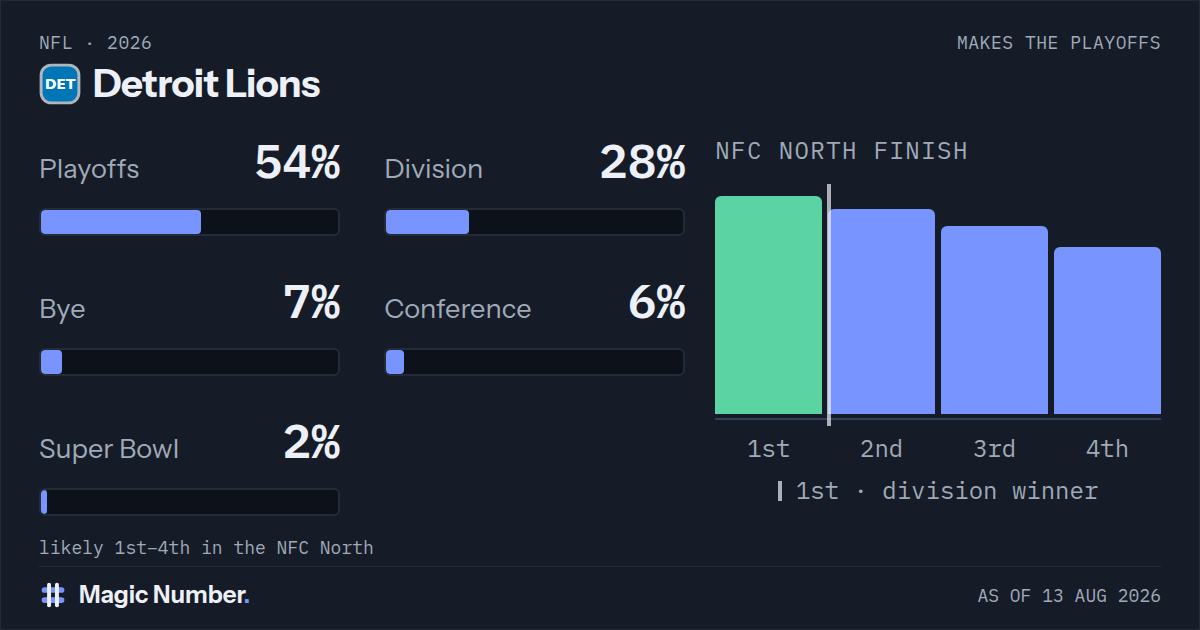Image resolution: width=1200 pixels, height=630 pixels.
Task: Click the Magic Number hash icon
Action: click(x=53, y=595)
